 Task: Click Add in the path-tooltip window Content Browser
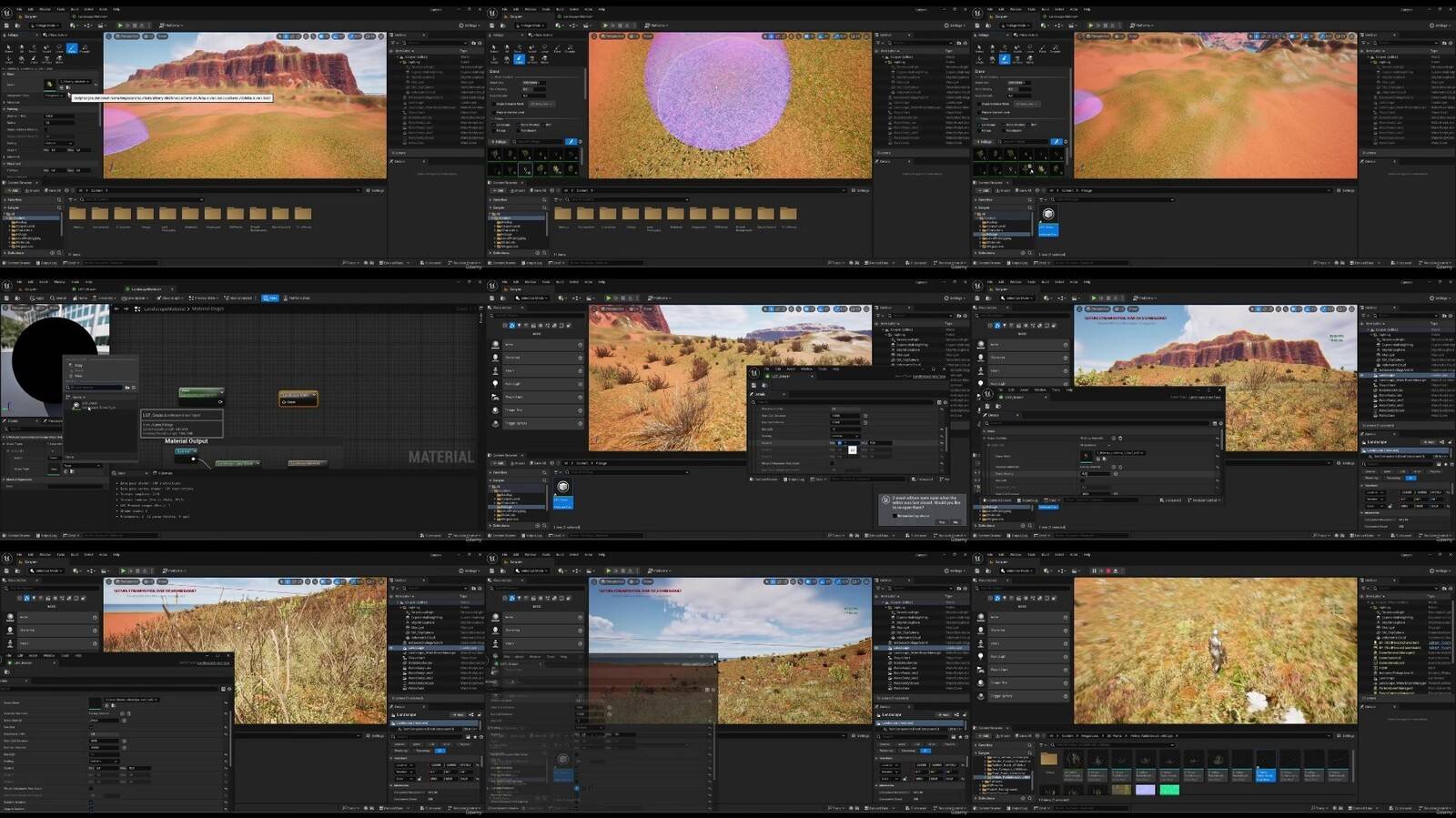coord(14,190)
